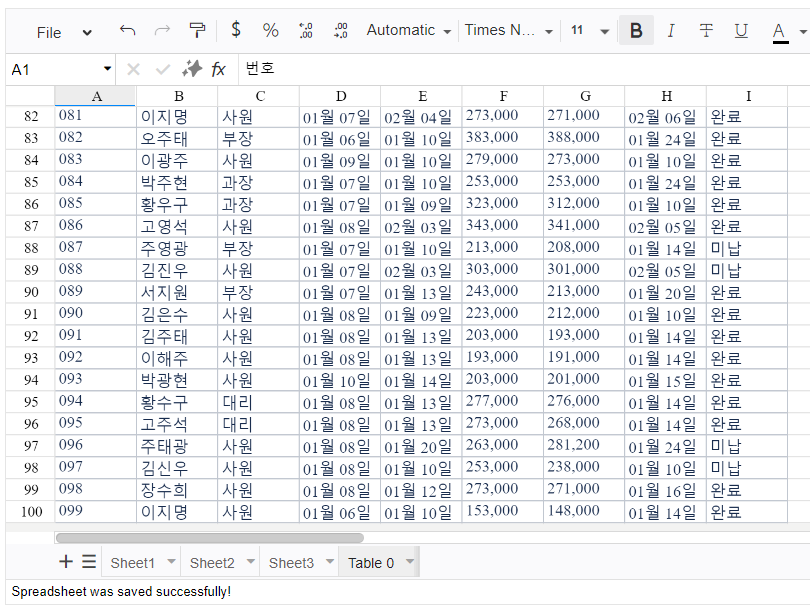Open the font size 11 dropdown
Image resolution: width=810 pixels, height=612 pixels.
pos(590,30)
